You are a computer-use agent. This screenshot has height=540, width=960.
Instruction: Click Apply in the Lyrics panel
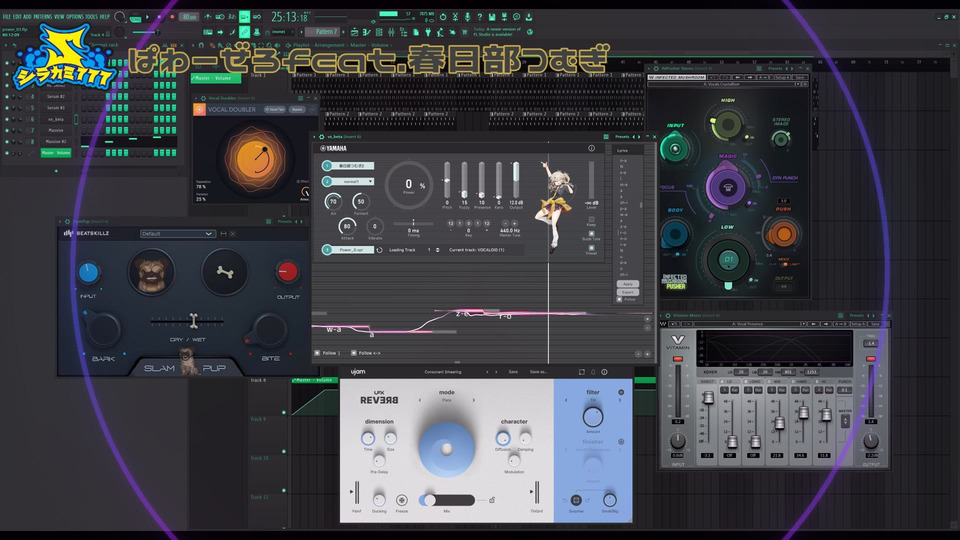(x=628, y=284)
